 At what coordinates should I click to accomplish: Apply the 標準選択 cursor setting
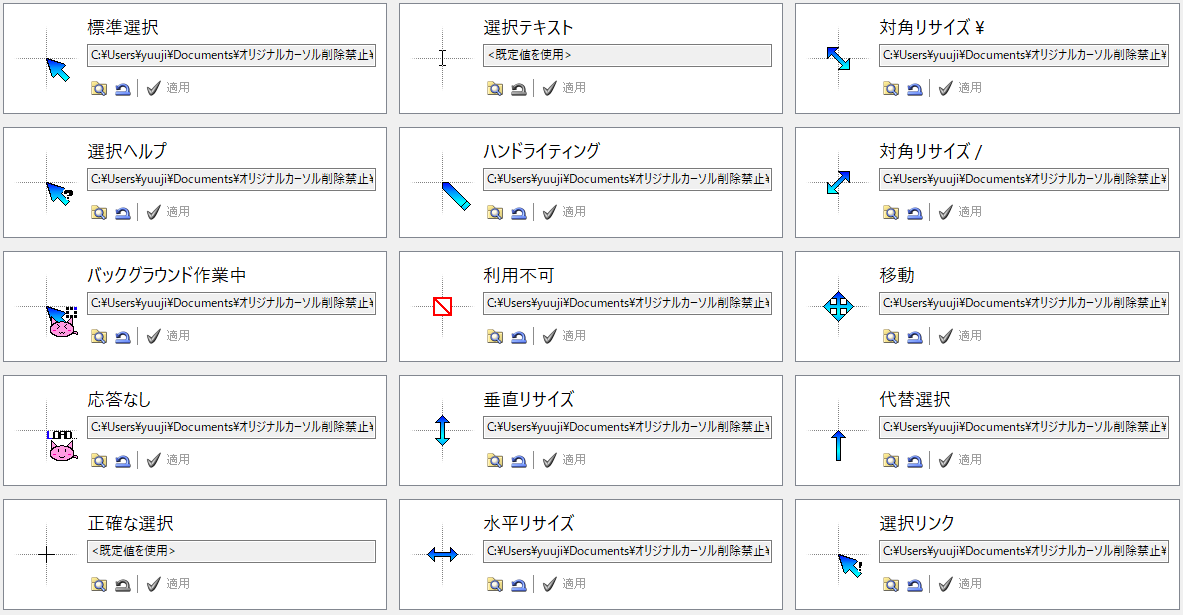click(x=168, y=88)
